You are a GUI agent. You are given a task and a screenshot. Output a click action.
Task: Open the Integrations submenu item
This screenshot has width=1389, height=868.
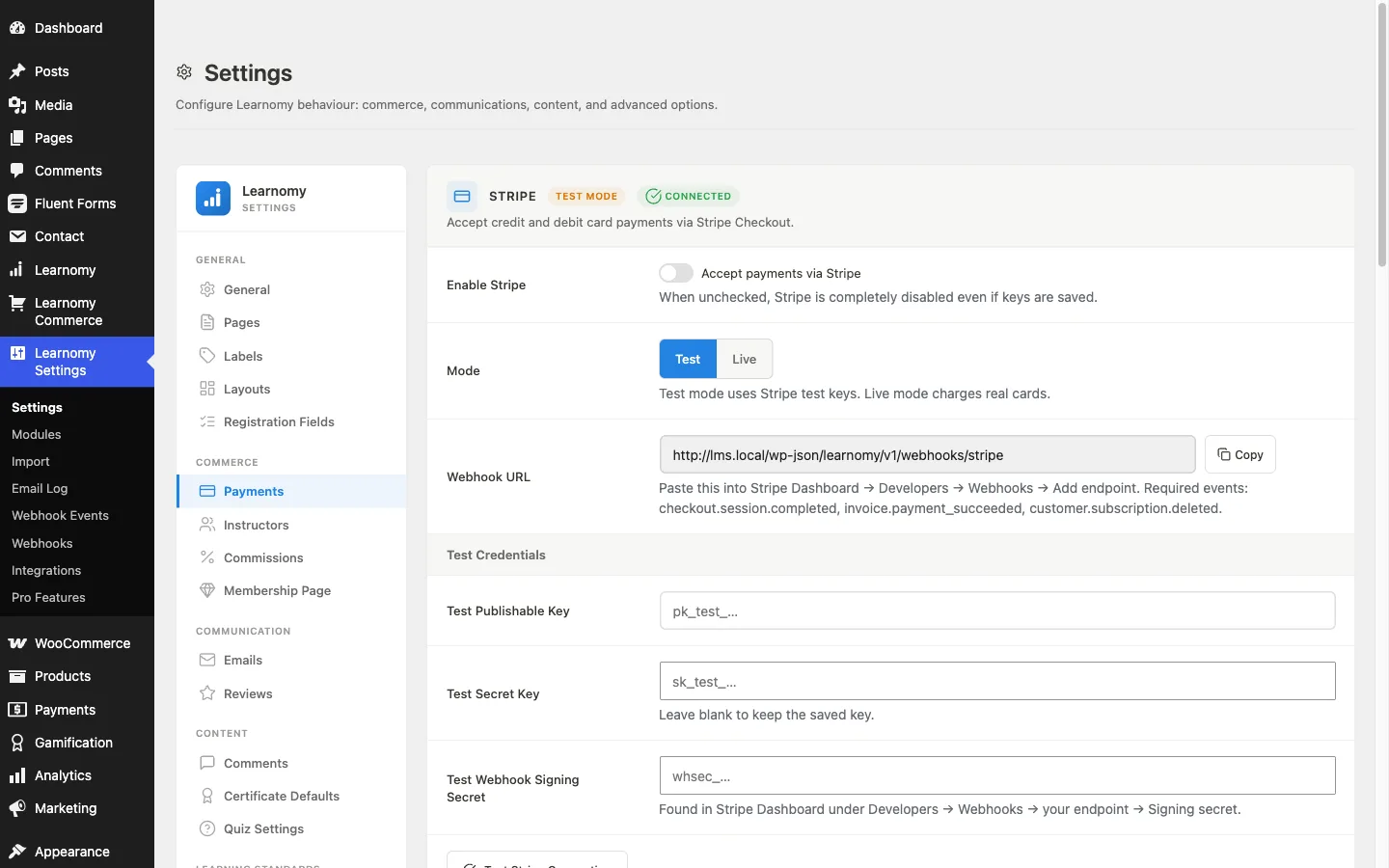coord(46,571)
